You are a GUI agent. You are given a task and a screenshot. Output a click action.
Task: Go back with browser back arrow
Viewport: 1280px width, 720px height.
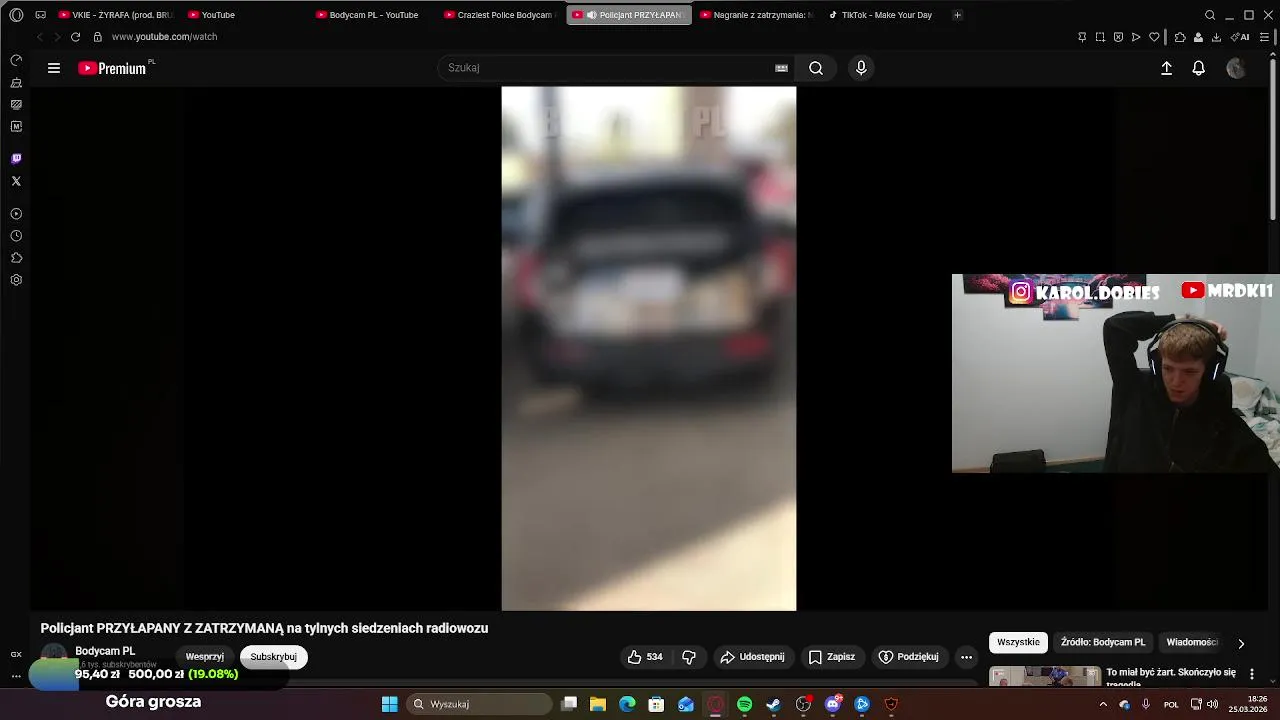40,37
